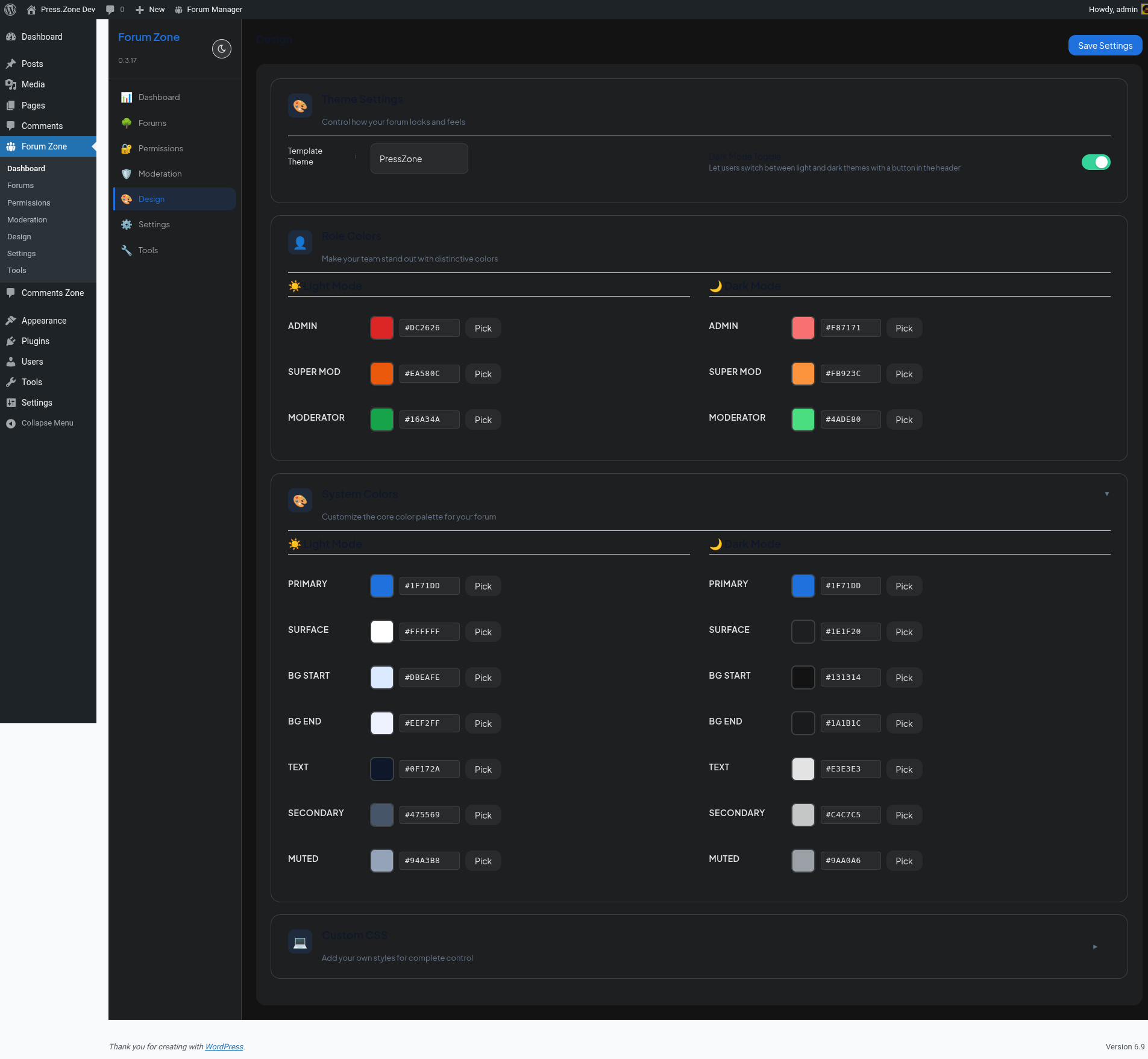The width and height of the screenshot is (1148, 1059).
Task: Click the WordPress logo in admin bar
Action: [10, 10]
